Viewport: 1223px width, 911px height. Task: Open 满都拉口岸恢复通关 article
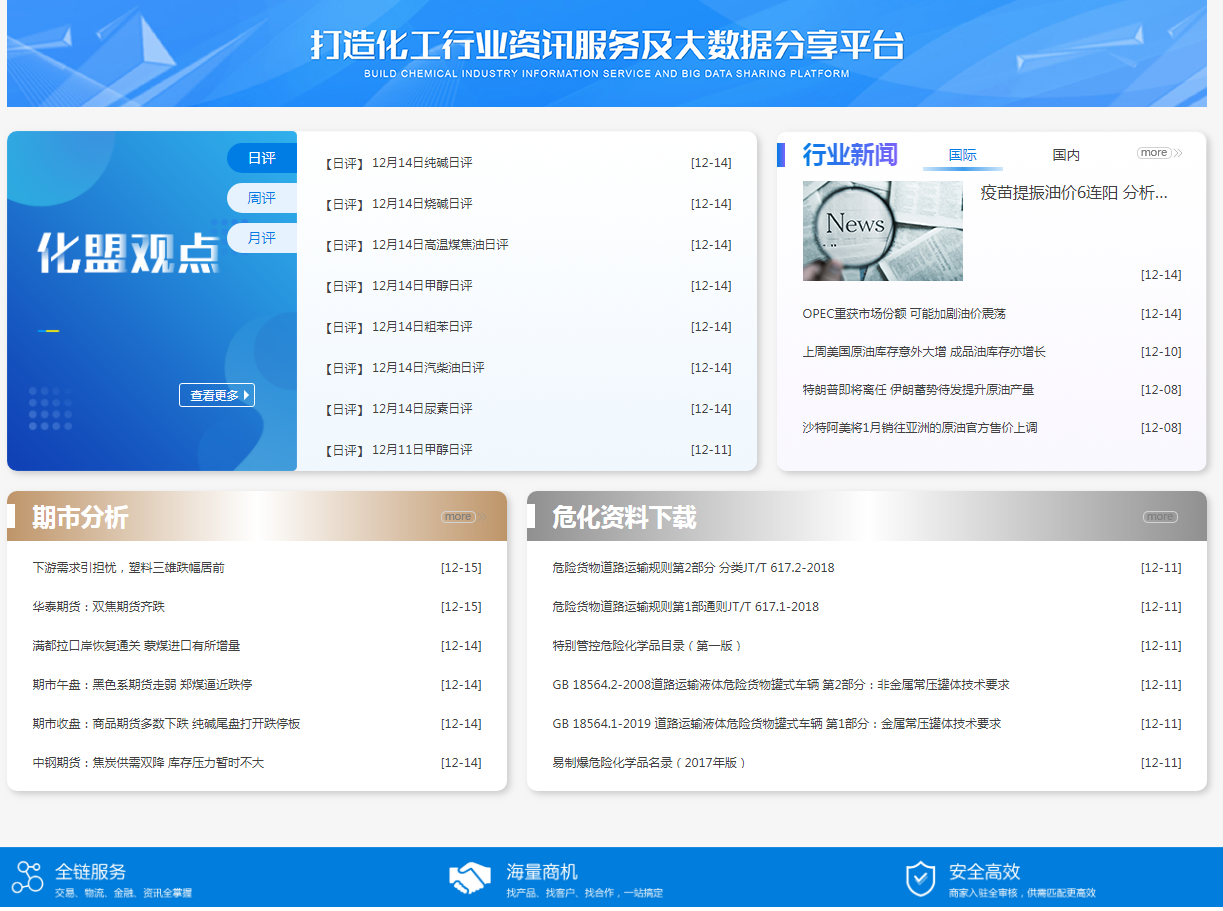136,646
